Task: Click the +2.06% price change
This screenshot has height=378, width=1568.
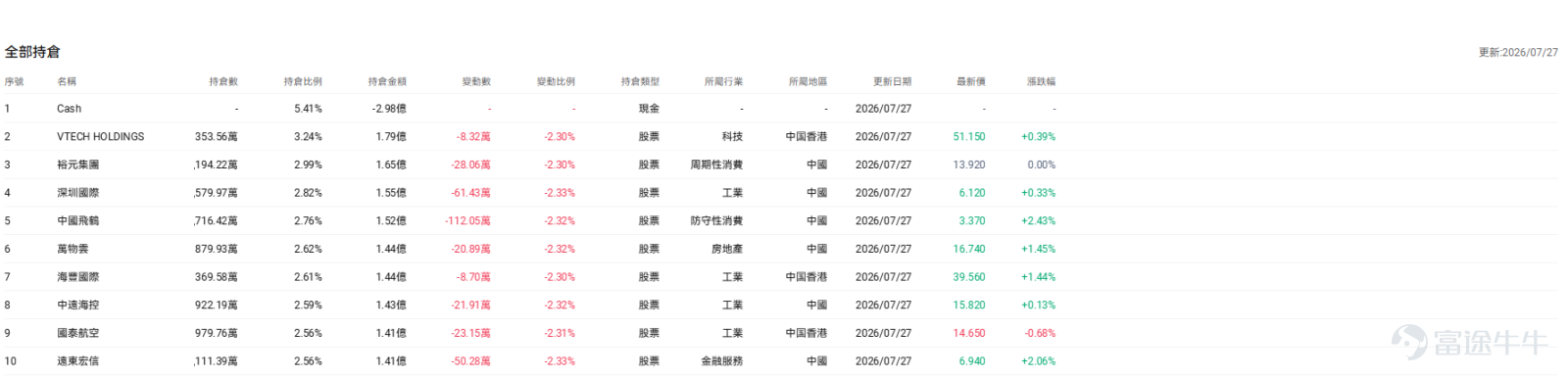Action: (1038, 361)
